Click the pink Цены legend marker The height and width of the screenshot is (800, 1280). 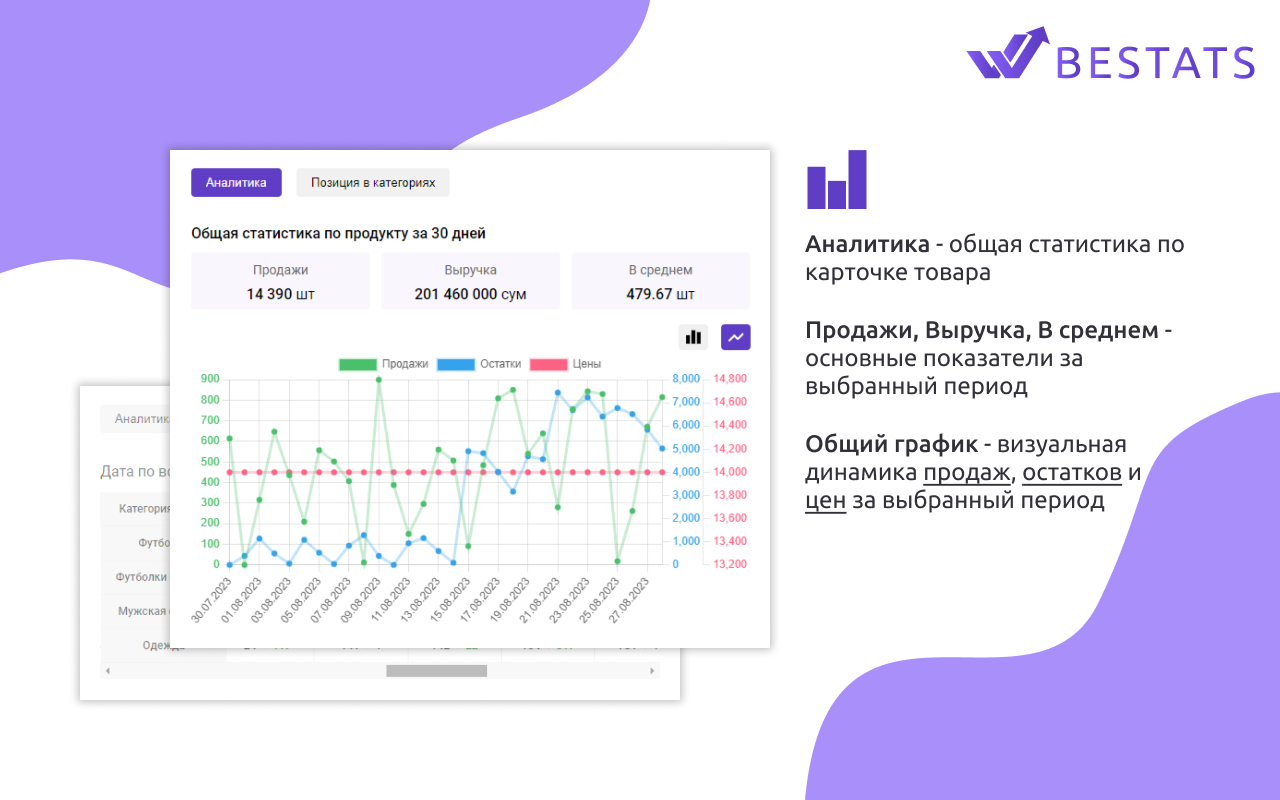pyautogui.click(x=550, y=364)
